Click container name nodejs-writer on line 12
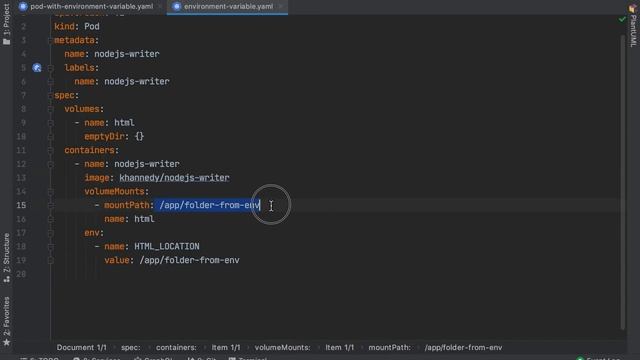This screenshot has height=360, width=640. [x=147, y=164]
